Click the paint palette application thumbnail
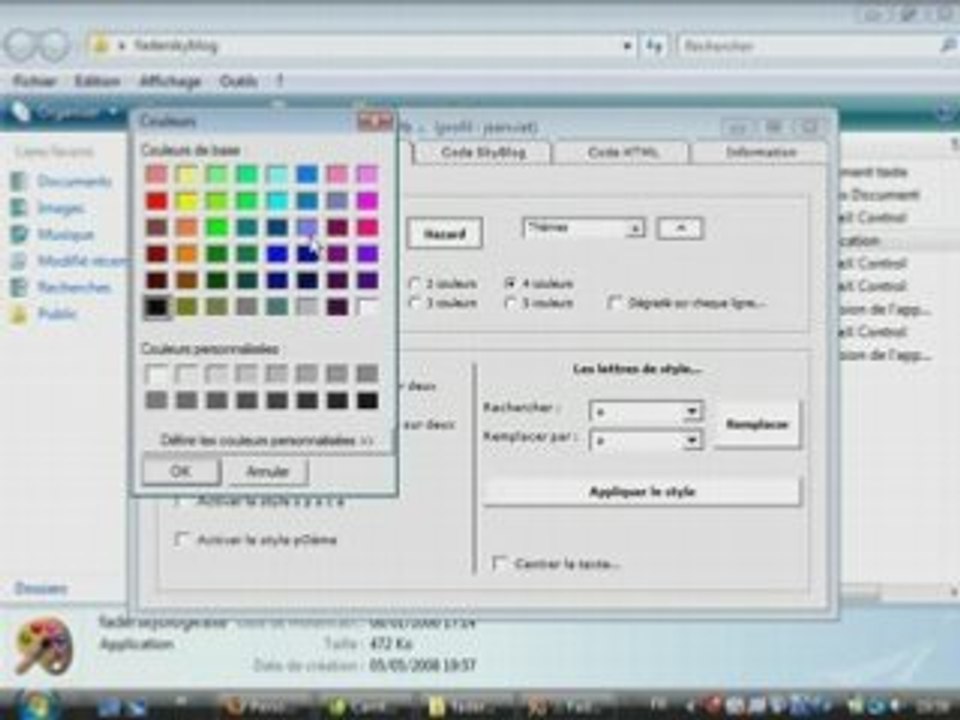The width and height of the screenshot is (960, 720). [43, 647]
